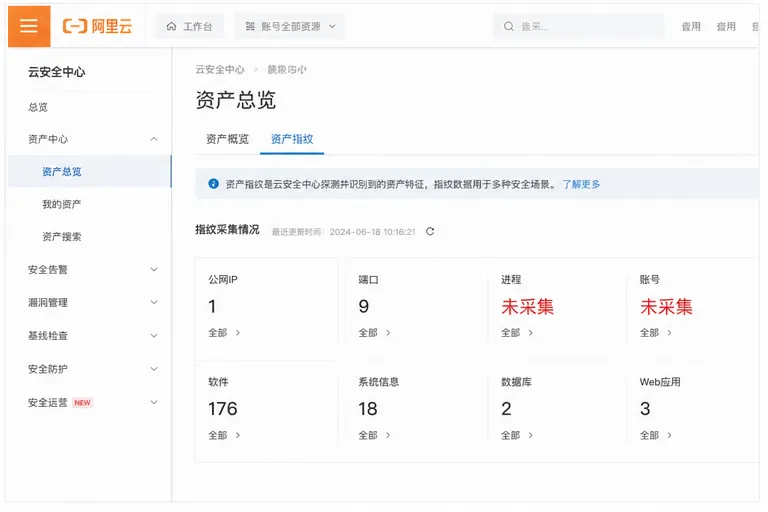Collapse the 资产中心 sidebar section
The height and width of the screenshot is (512, 768).
92,139
